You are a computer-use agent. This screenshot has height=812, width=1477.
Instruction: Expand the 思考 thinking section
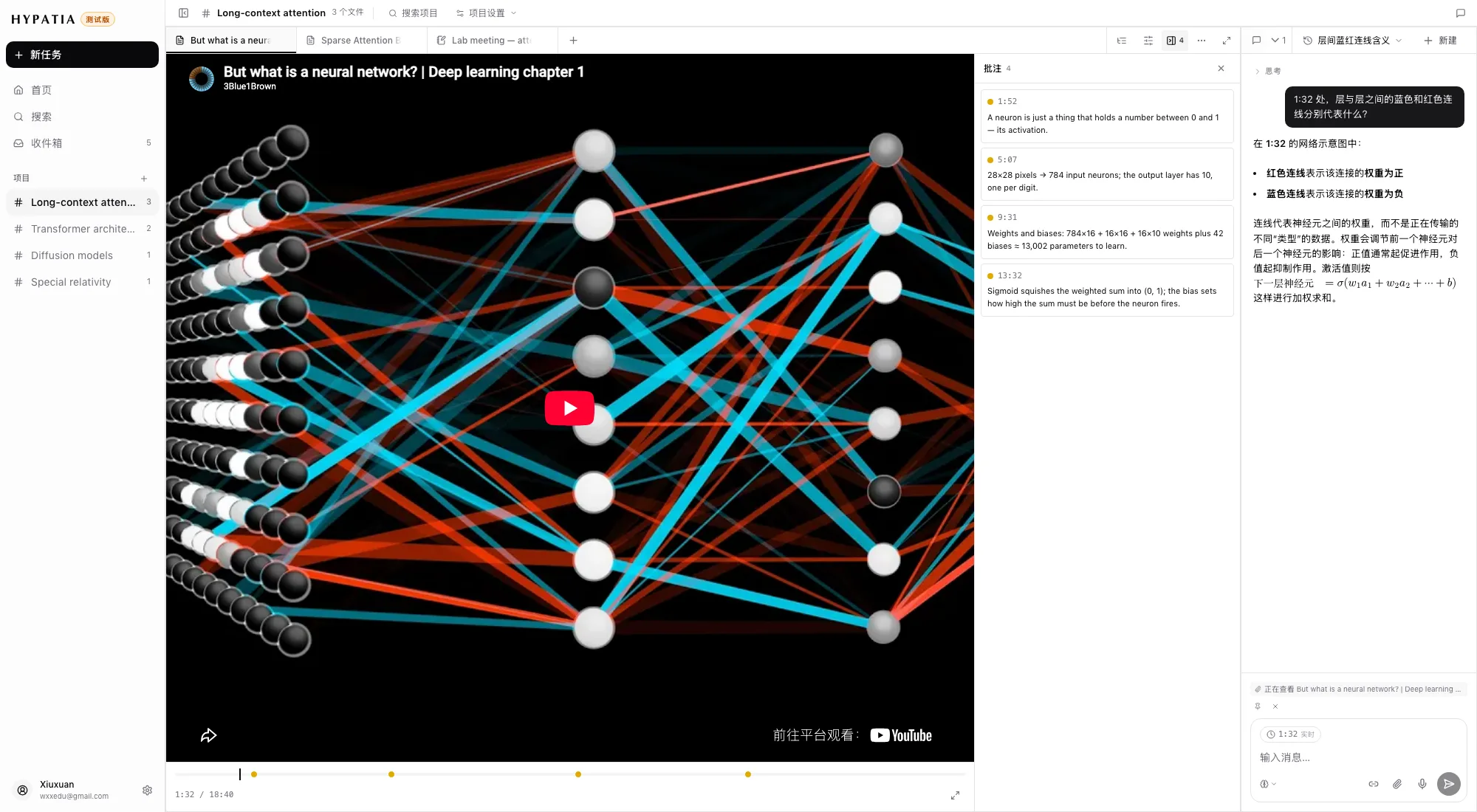[1268, 71]
